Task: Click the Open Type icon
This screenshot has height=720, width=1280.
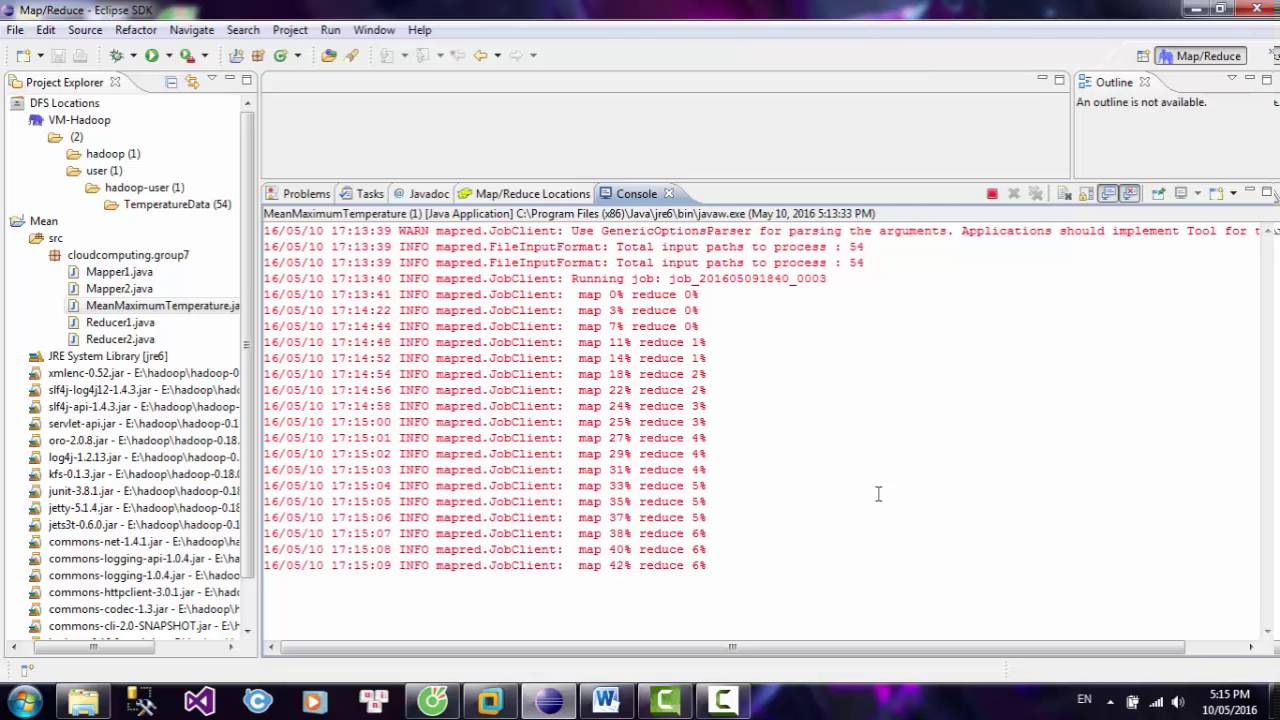Action: tap(328, 56)
